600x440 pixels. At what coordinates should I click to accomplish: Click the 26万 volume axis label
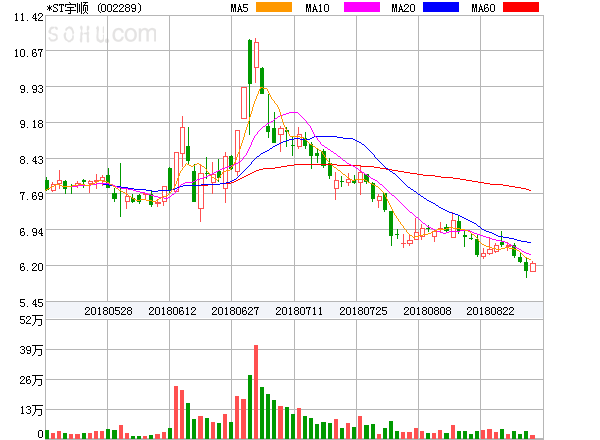pyautogui.click(x=31, y=380)
